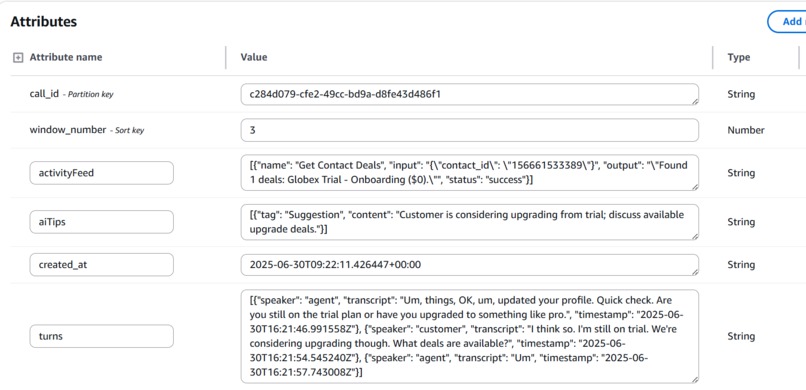Click the String type in call_id row
The width and height of the screenshot is (806, 390).
tap(741, 94)
